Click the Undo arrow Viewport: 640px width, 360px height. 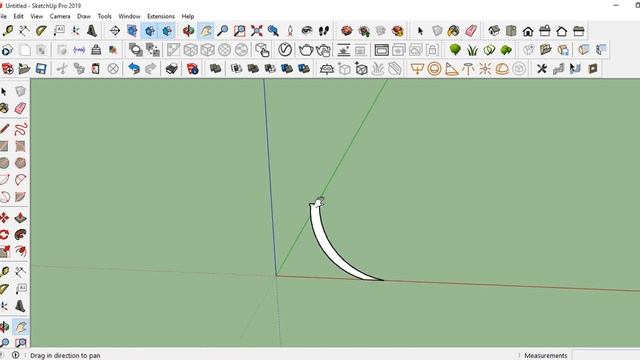(x=134, y=69)
